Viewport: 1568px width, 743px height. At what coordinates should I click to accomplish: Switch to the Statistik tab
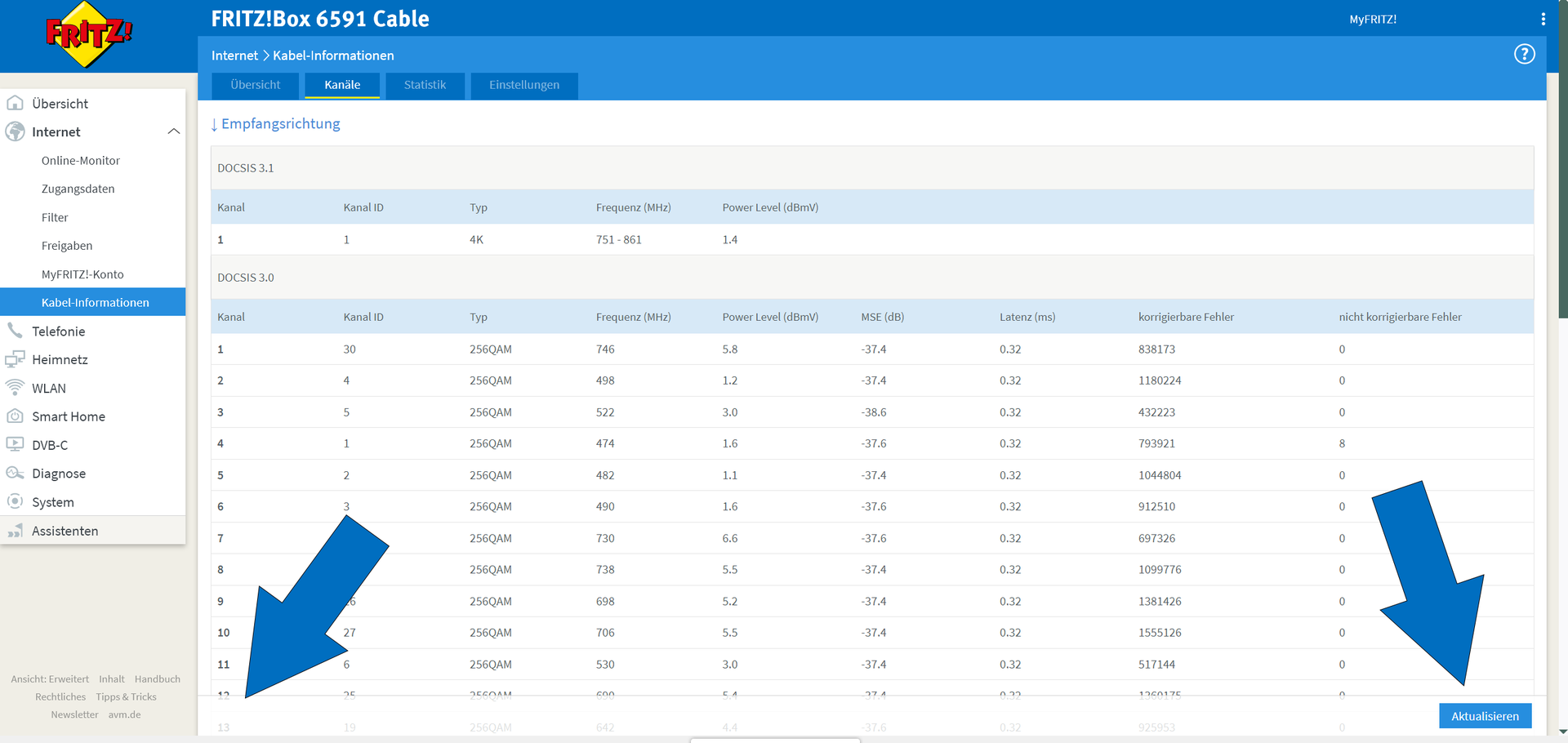pos(425,85)
